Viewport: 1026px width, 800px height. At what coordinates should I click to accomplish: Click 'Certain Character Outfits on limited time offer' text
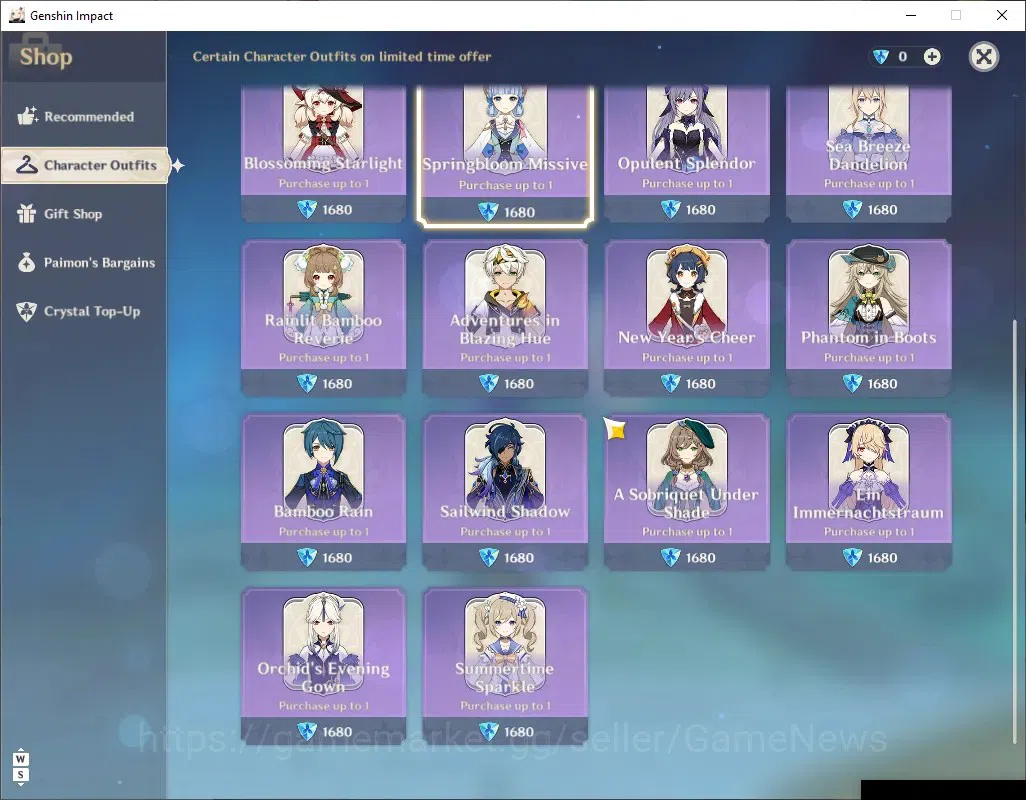coord(342,57)
